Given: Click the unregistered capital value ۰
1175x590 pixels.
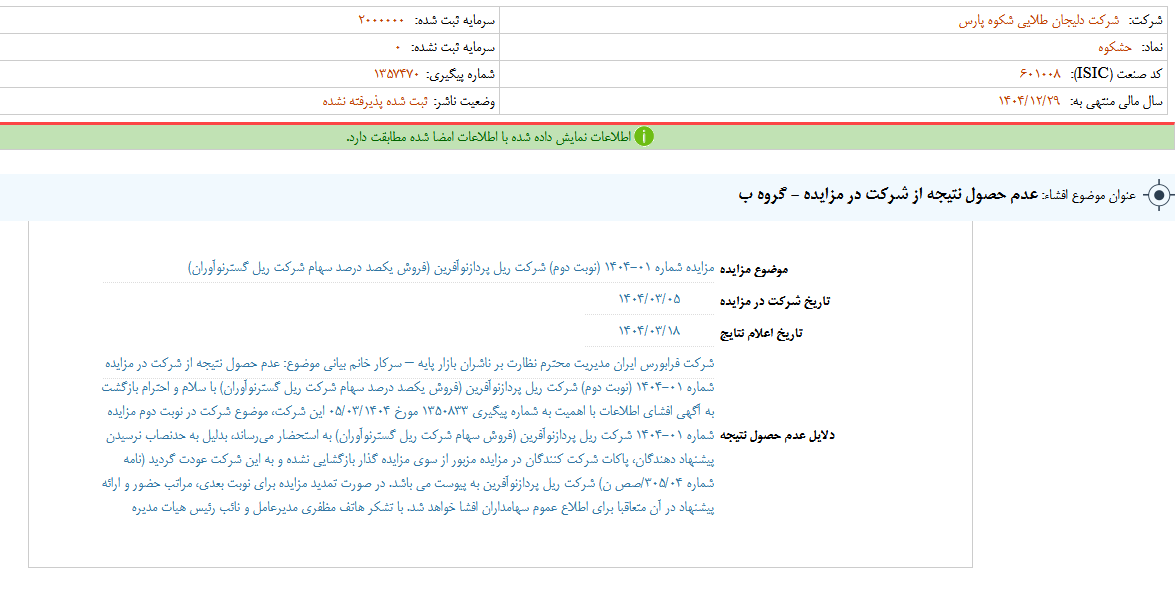Looking at the screenshot, I should [x=399, y=47].
